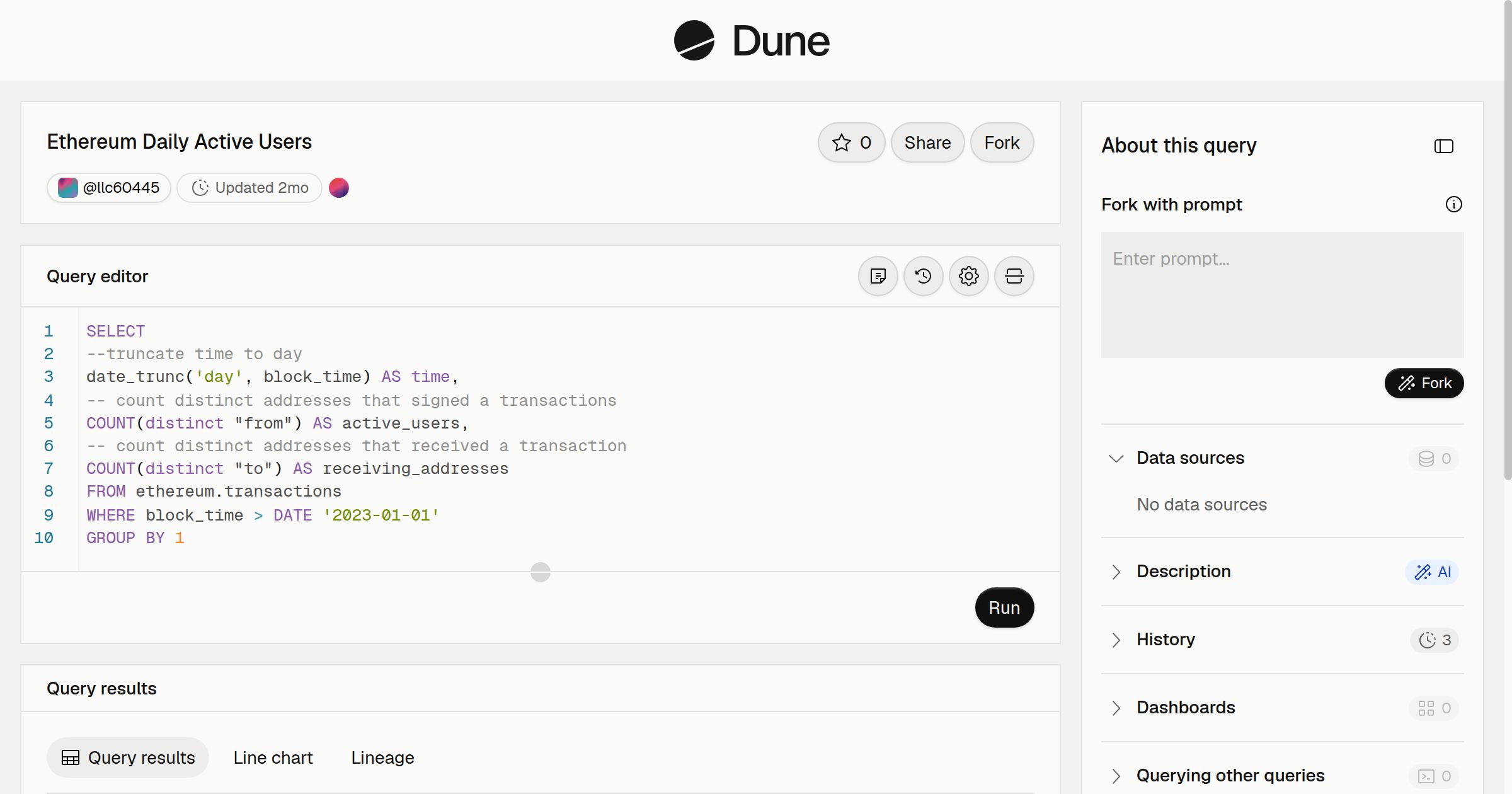Screen dimensions: 1512x794
Task: Click the SELECT keyword on line 1
Action: (x=115, y=331)
